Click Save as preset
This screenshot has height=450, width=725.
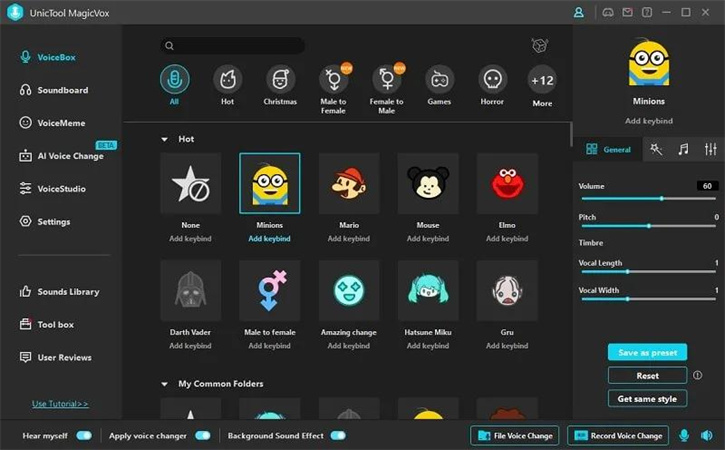pyautogui.click(x=647, y=352)
